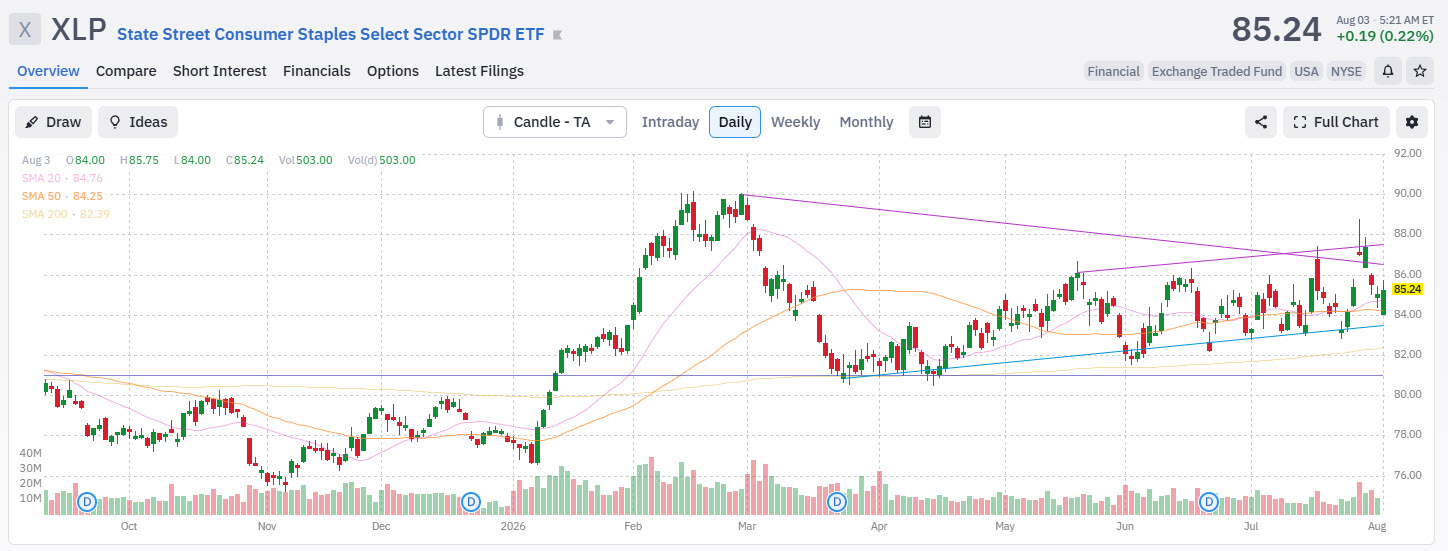Add XLP to favorites with star icon
This screenshot has width=1448, height=551.
[1419, 71]
